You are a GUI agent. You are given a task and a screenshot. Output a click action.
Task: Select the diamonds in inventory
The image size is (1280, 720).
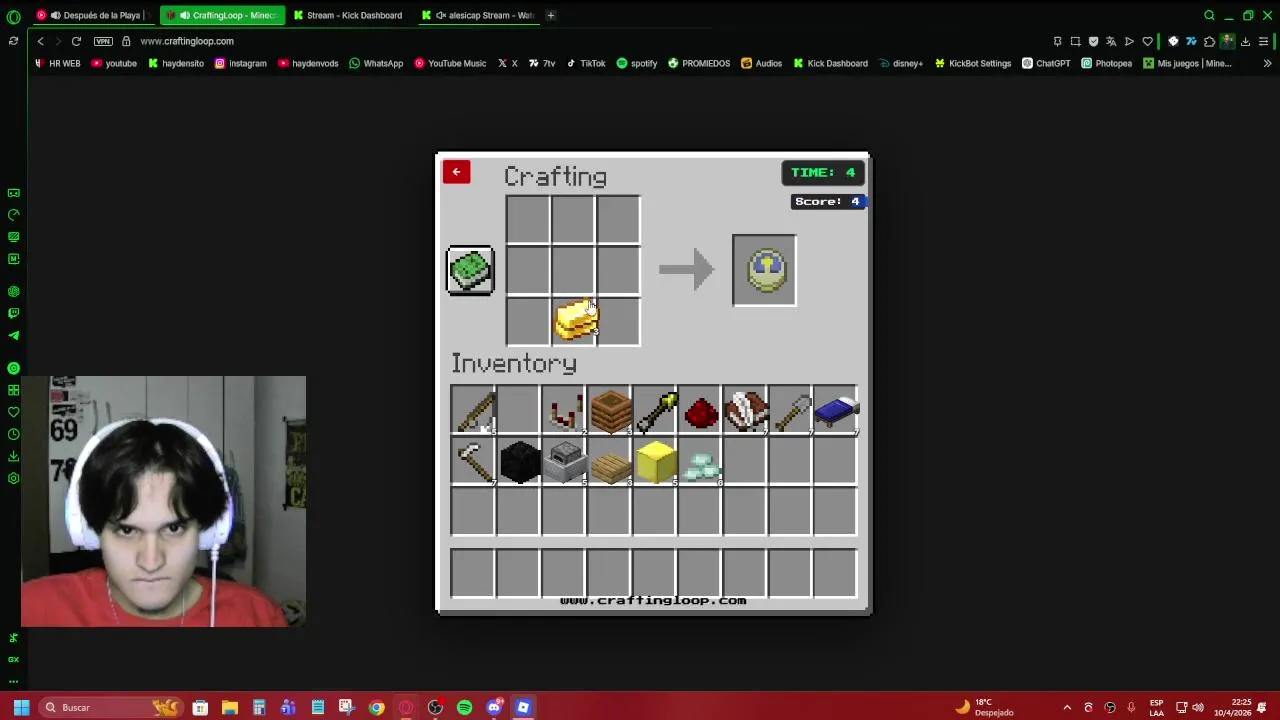click(700, 461)
